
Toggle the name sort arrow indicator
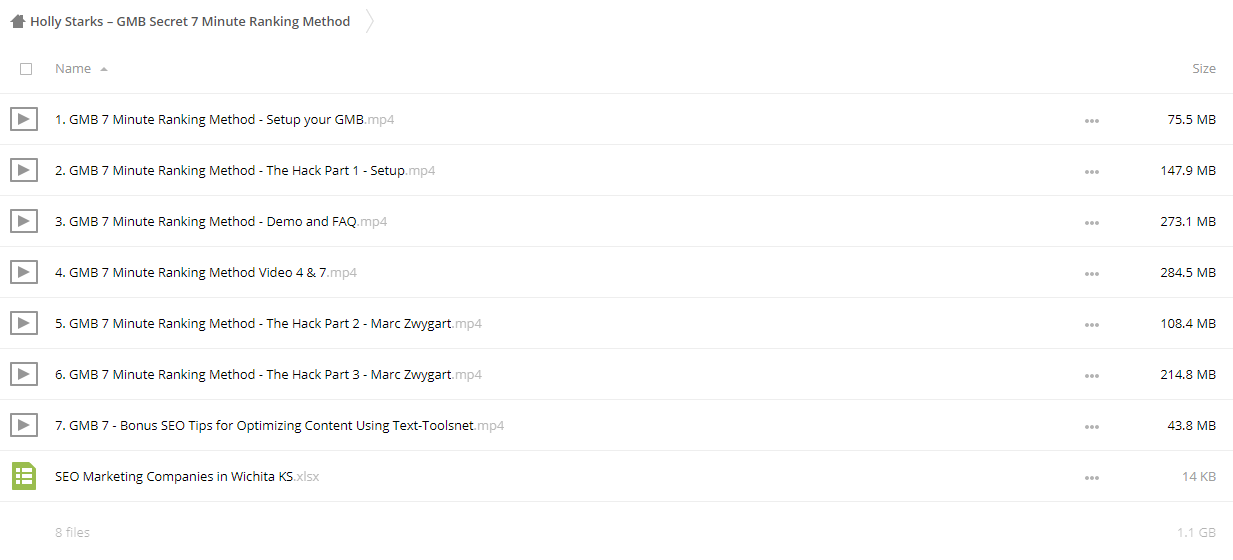tap(104, 69)
